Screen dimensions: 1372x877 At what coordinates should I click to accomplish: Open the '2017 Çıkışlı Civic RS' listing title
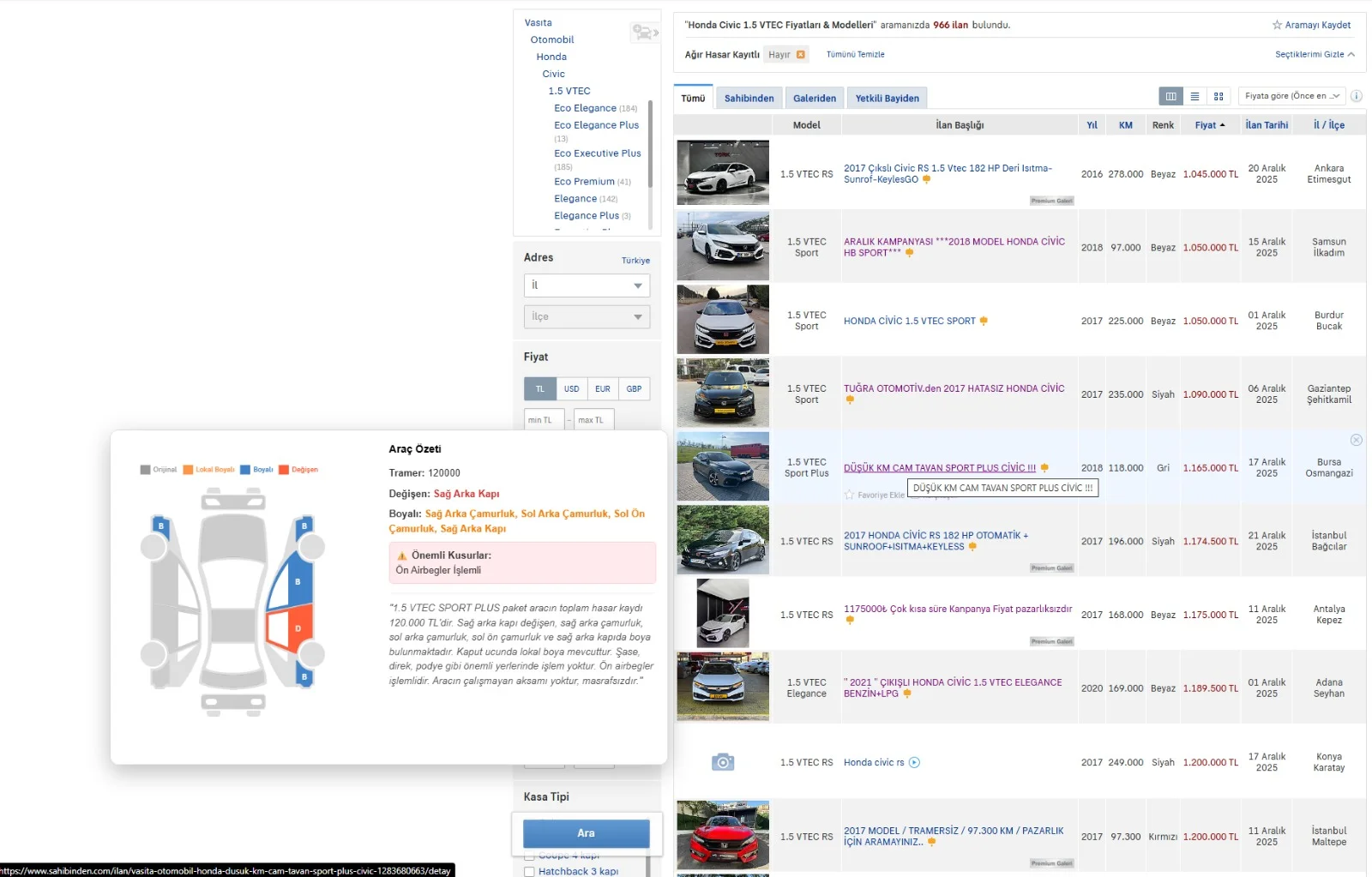(x=948, y=174)
